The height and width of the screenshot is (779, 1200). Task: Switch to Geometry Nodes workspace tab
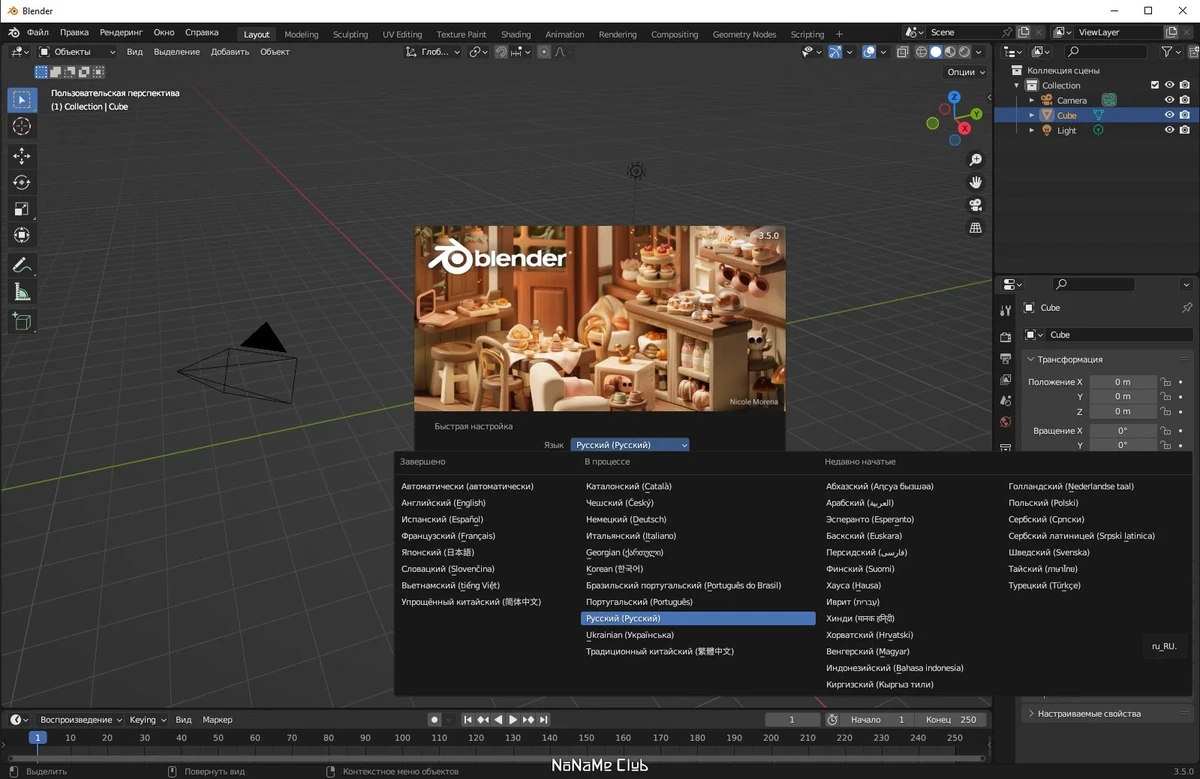point(744,34)
